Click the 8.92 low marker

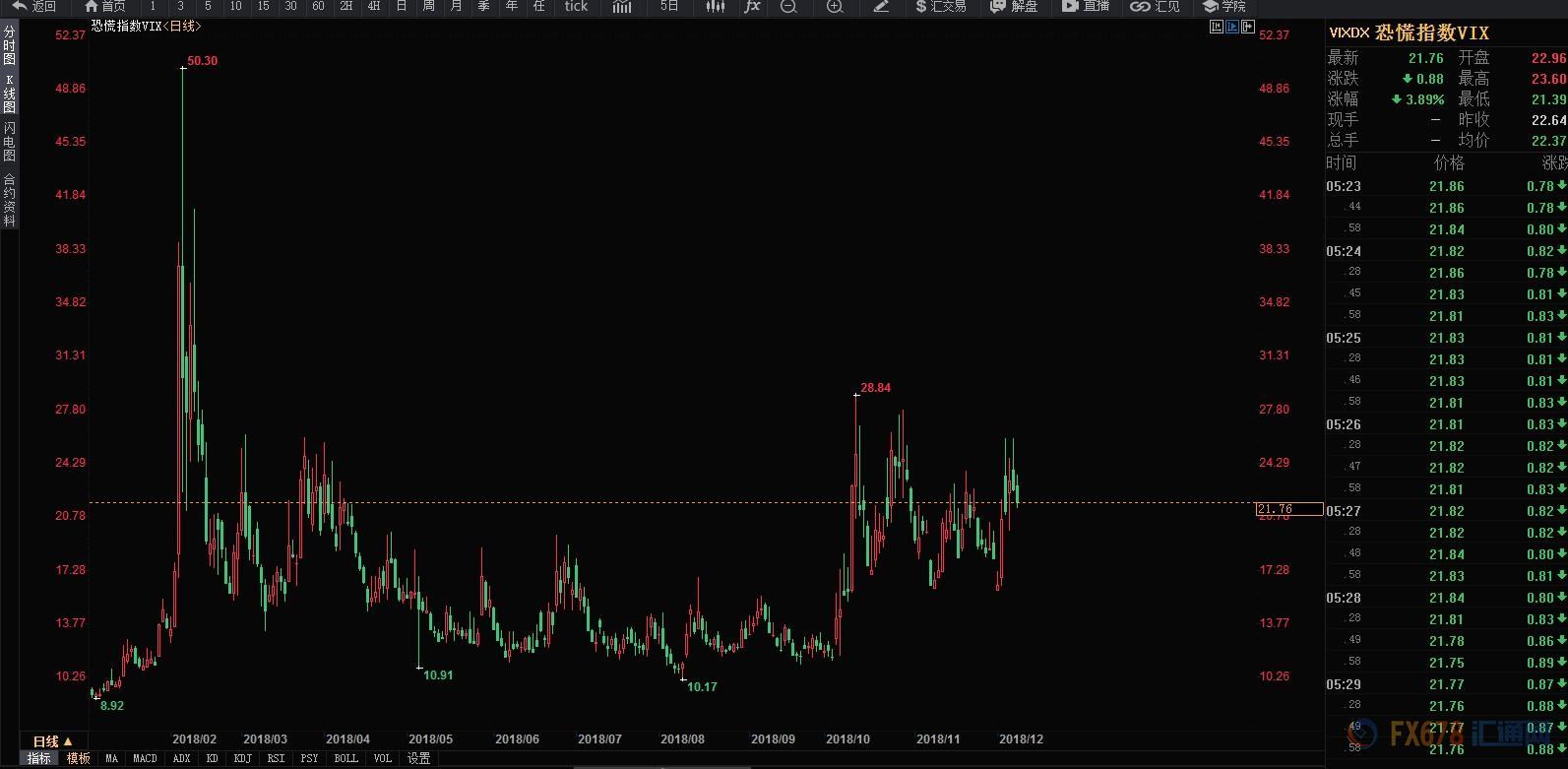coord(111,706)
